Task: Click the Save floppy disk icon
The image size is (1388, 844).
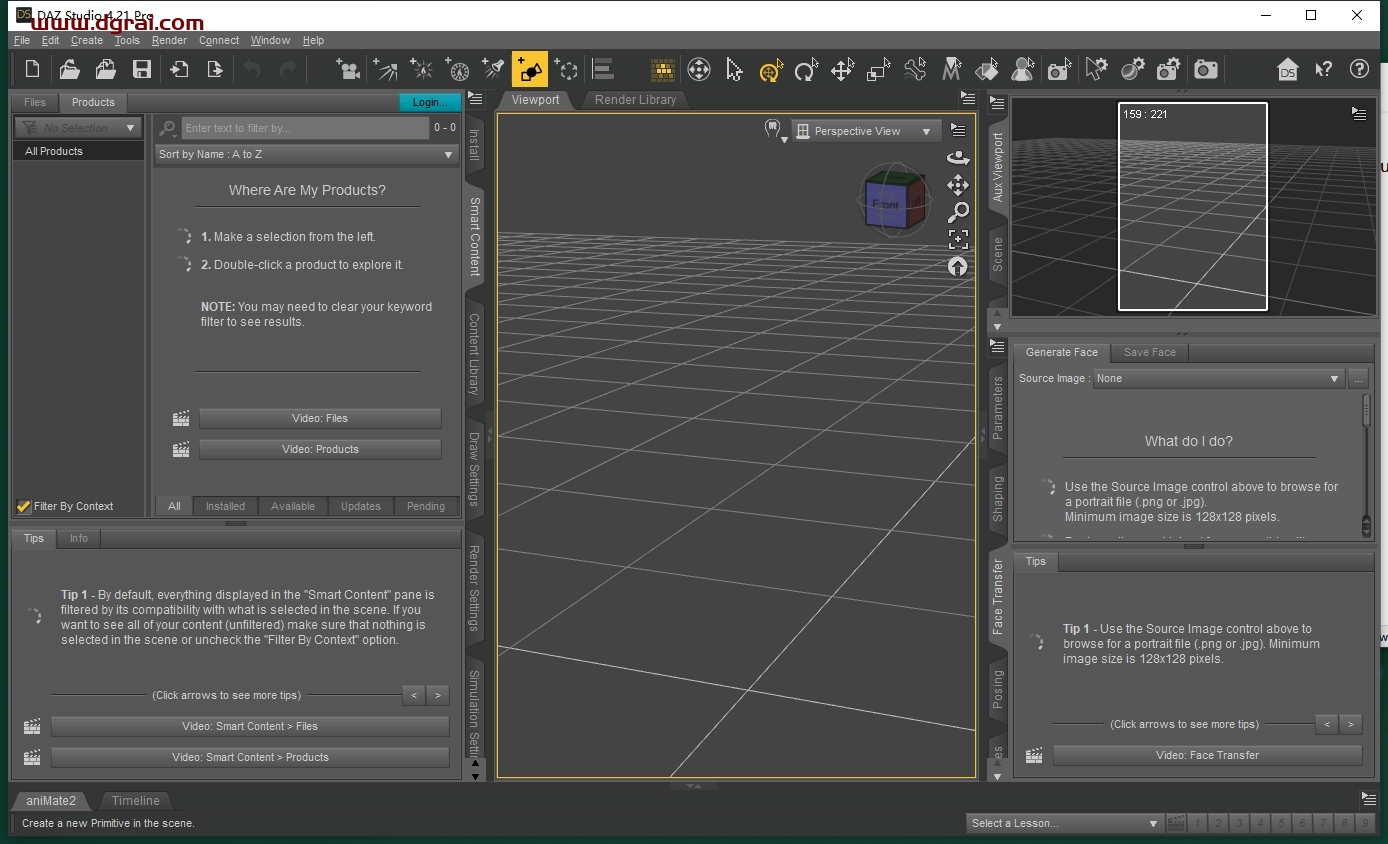Action: [142, 69]
